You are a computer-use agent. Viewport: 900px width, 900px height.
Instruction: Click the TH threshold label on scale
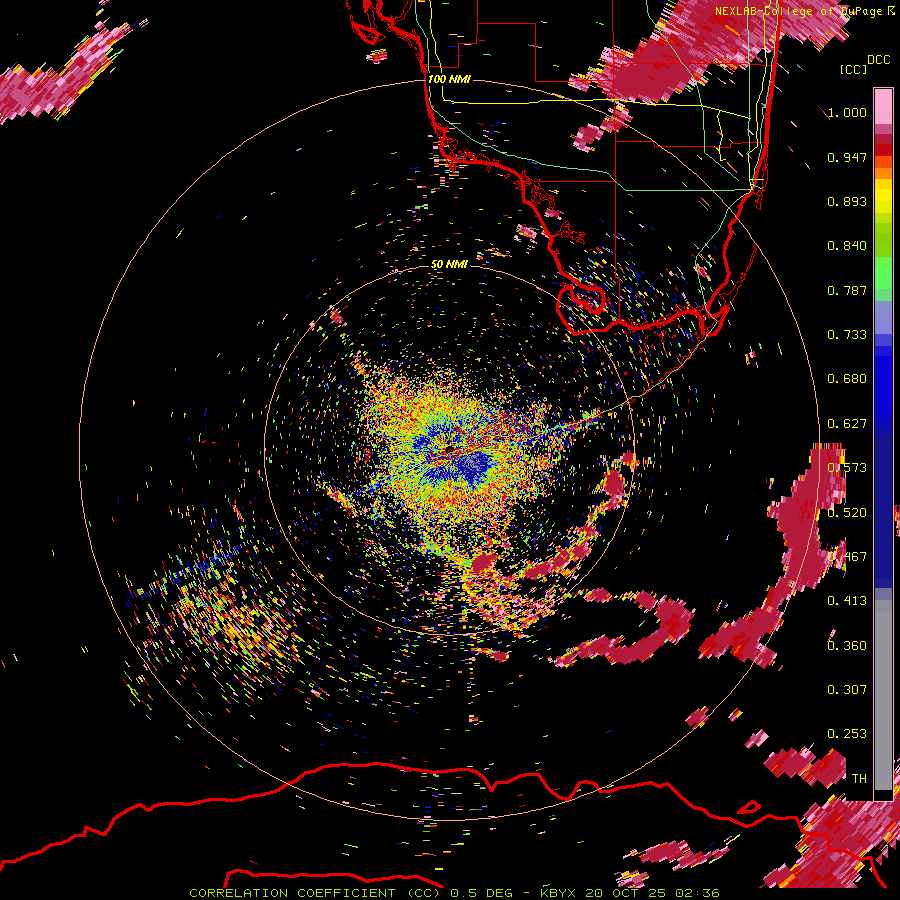coord(859,779)
